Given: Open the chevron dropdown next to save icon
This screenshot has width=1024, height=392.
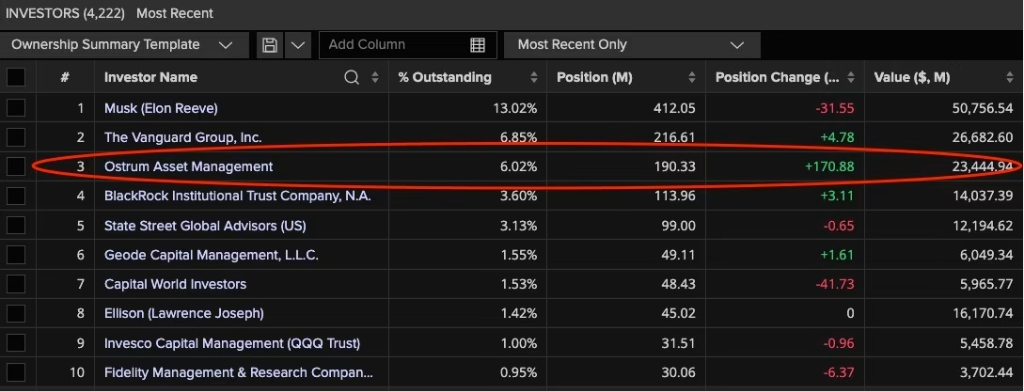Looking at the screenshot, I should (x=298, y=45).
